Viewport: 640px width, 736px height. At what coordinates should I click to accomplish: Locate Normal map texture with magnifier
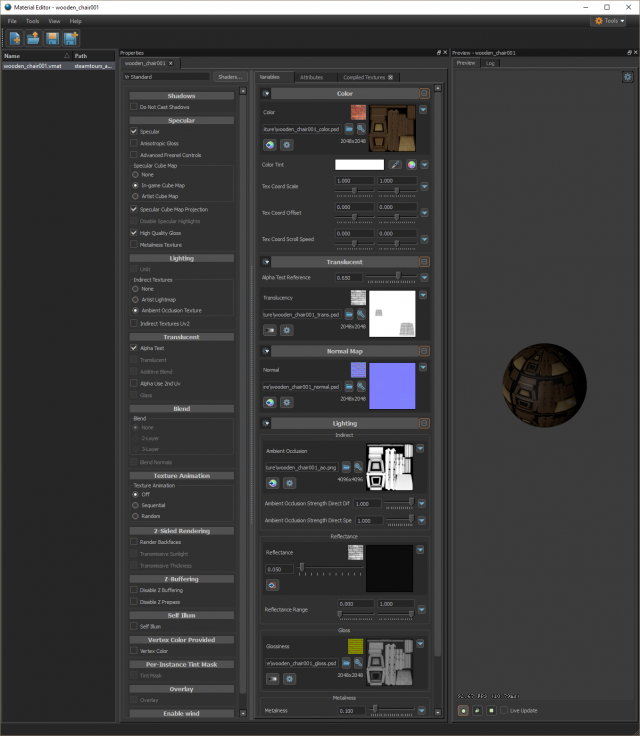pos(361,387)
